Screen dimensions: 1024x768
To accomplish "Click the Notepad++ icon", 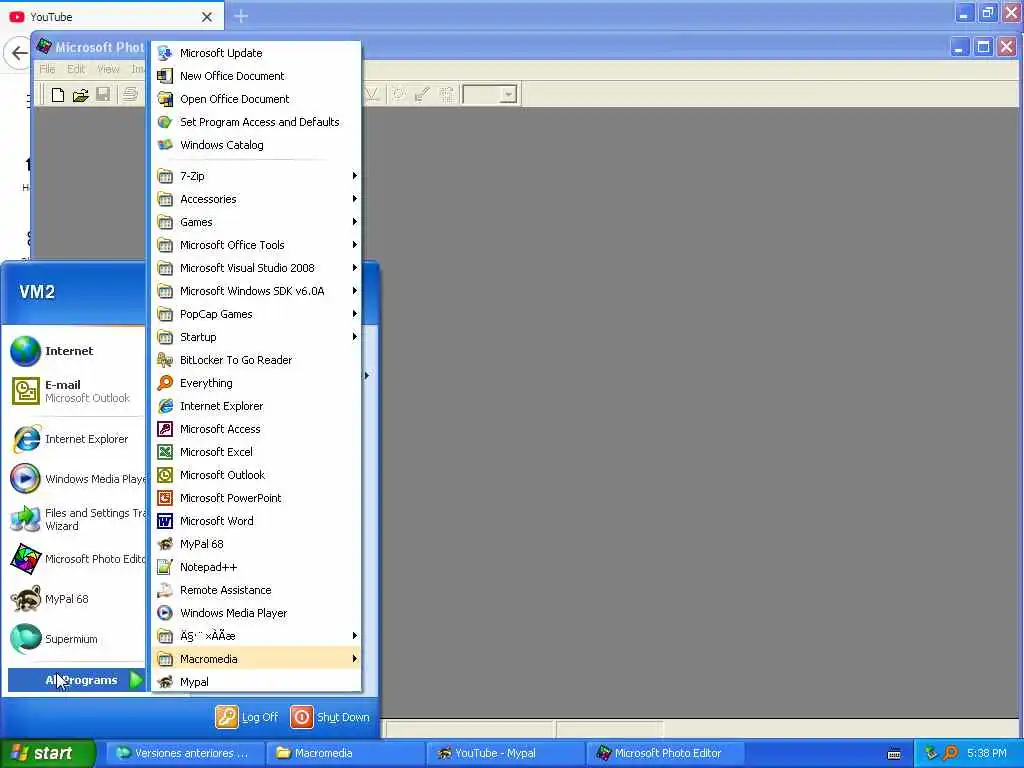I will [x=165, y=567].
